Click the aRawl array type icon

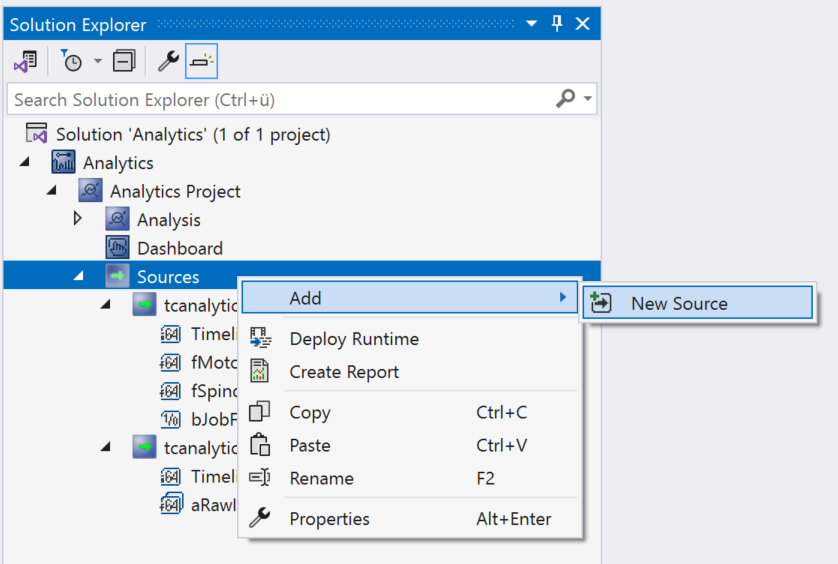[x=171, y=504]
